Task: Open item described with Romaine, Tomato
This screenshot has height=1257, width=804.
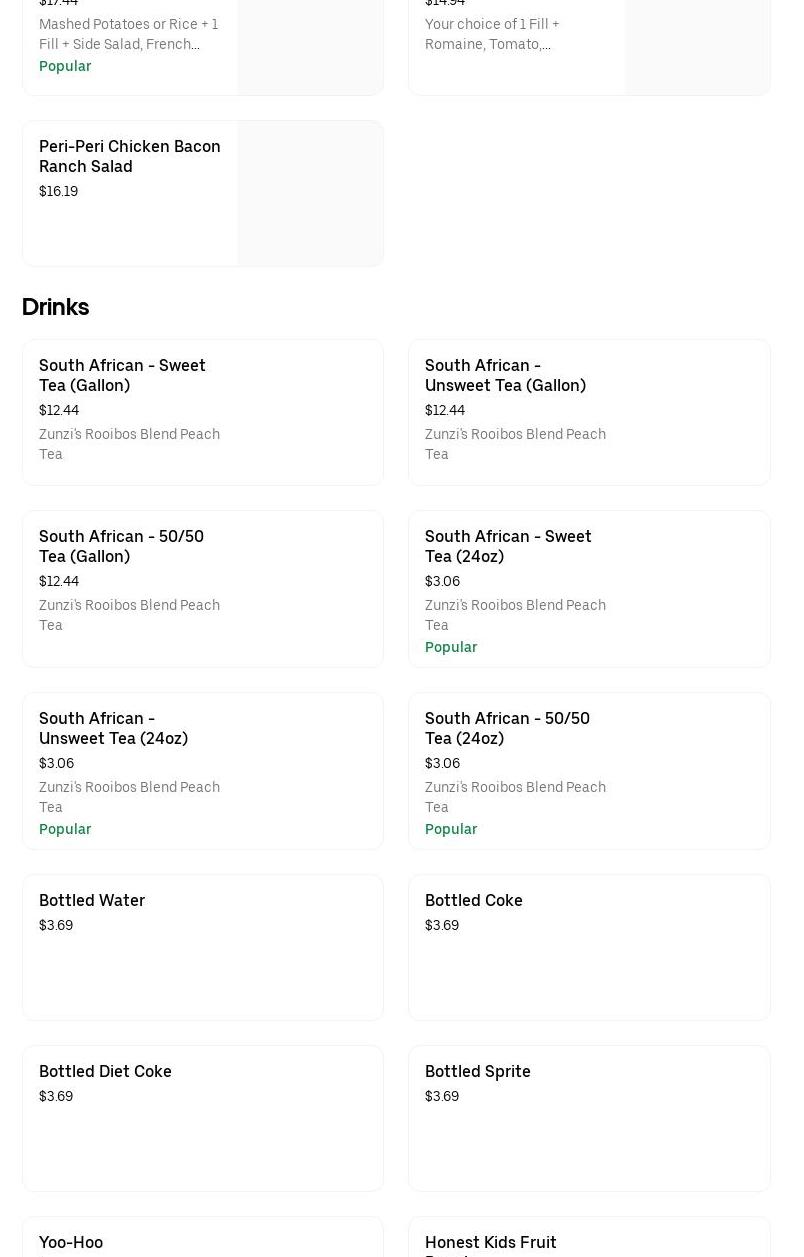Action: 492,34
